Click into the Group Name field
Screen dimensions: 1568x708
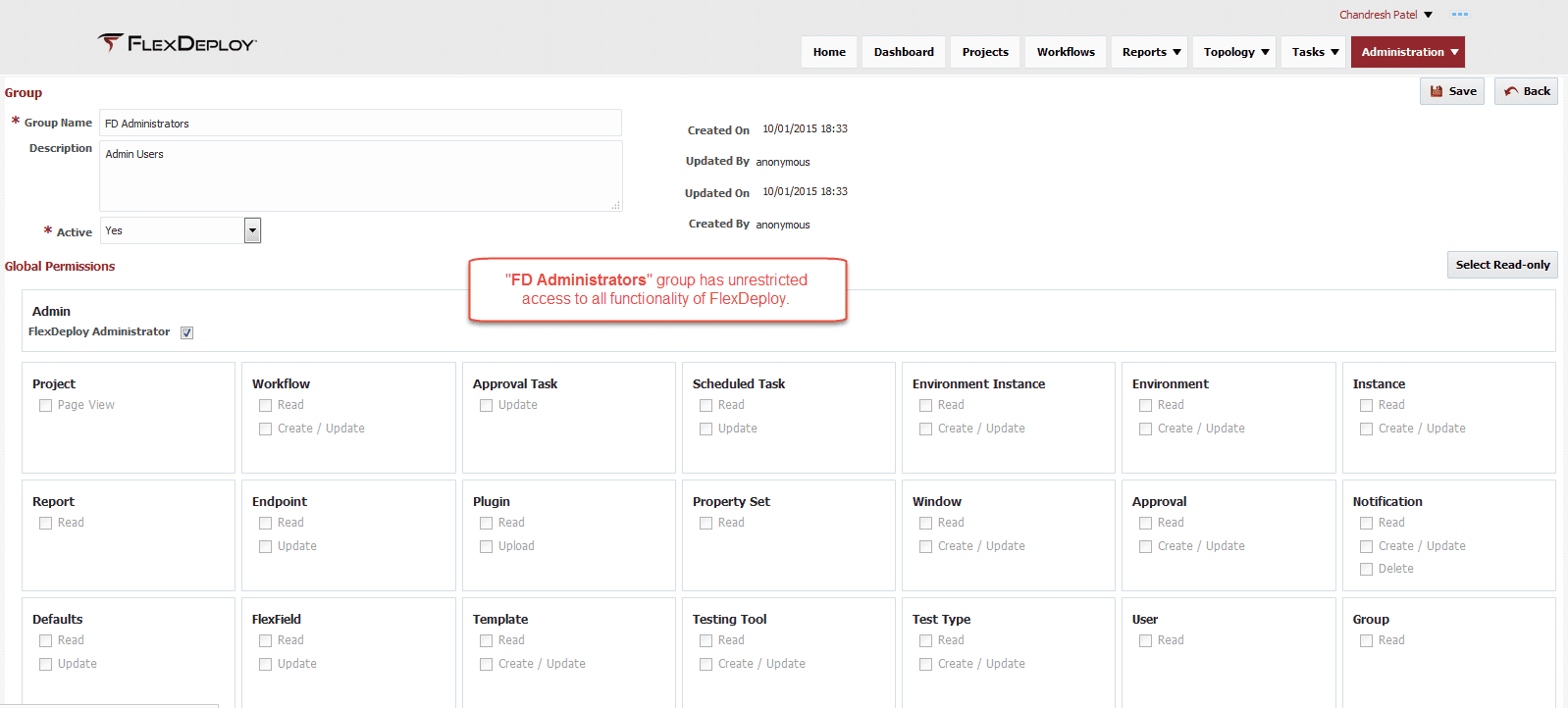360,123
